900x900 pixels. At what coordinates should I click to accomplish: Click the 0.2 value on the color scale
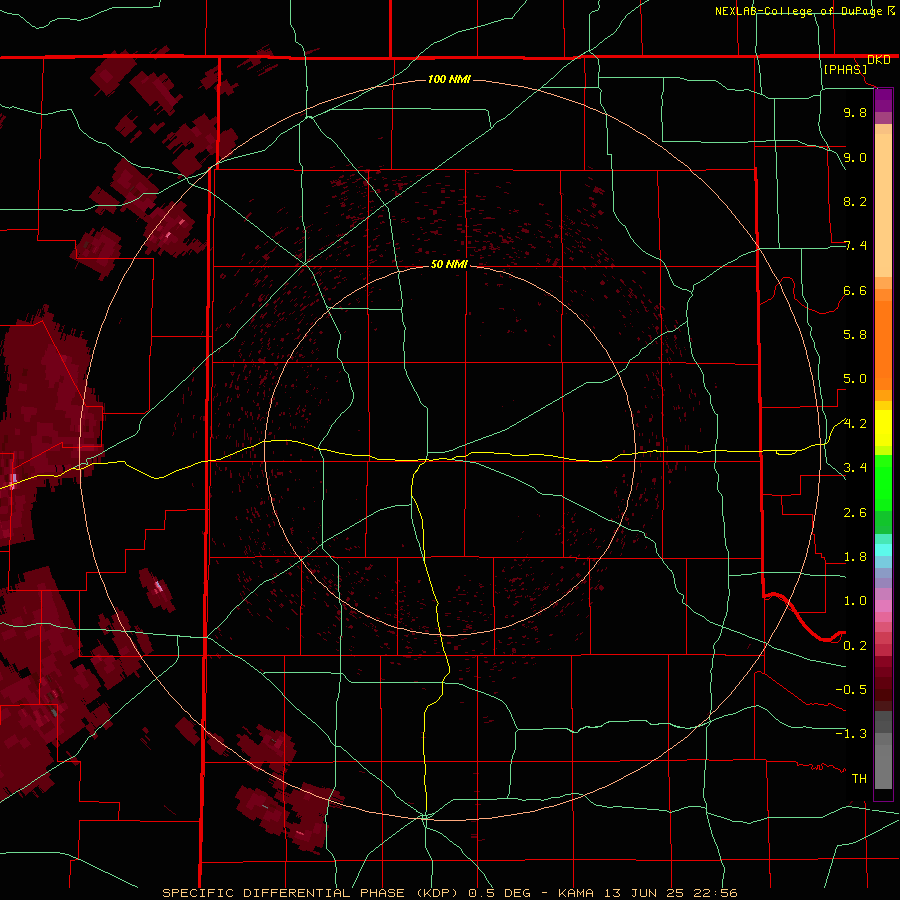click(855, 646)
